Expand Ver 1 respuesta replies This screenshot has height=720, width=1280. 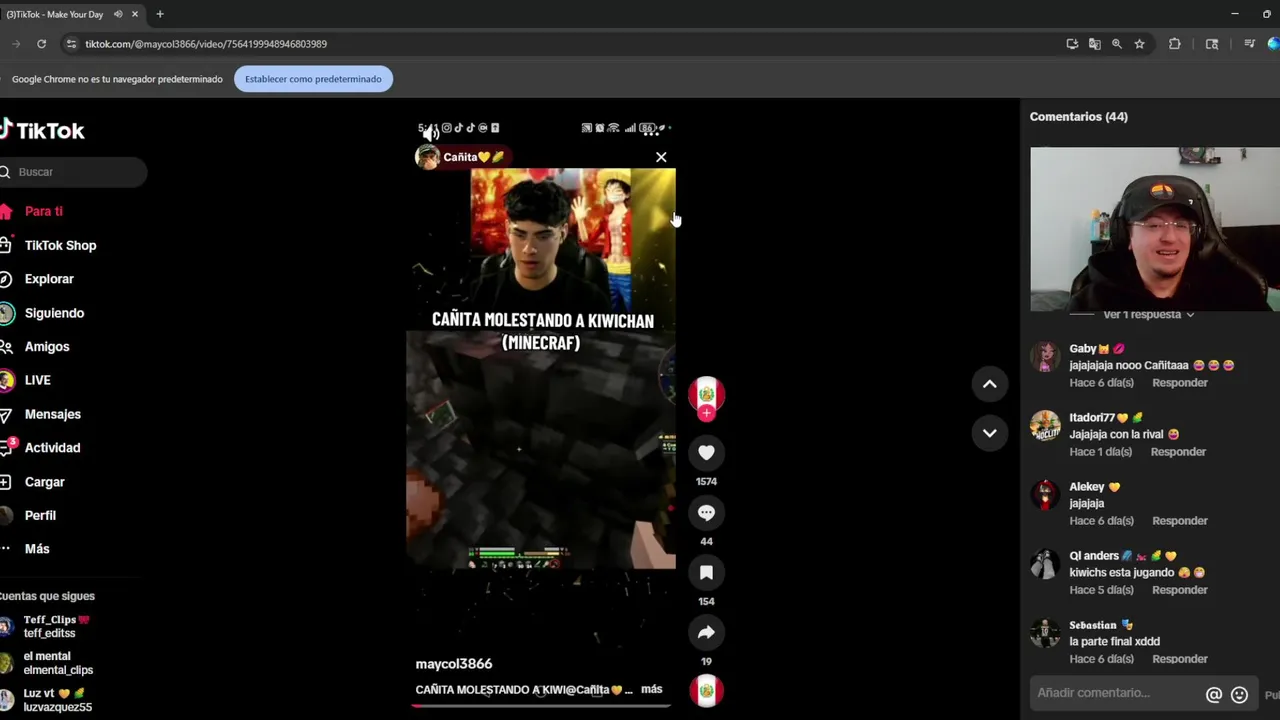1148,314
